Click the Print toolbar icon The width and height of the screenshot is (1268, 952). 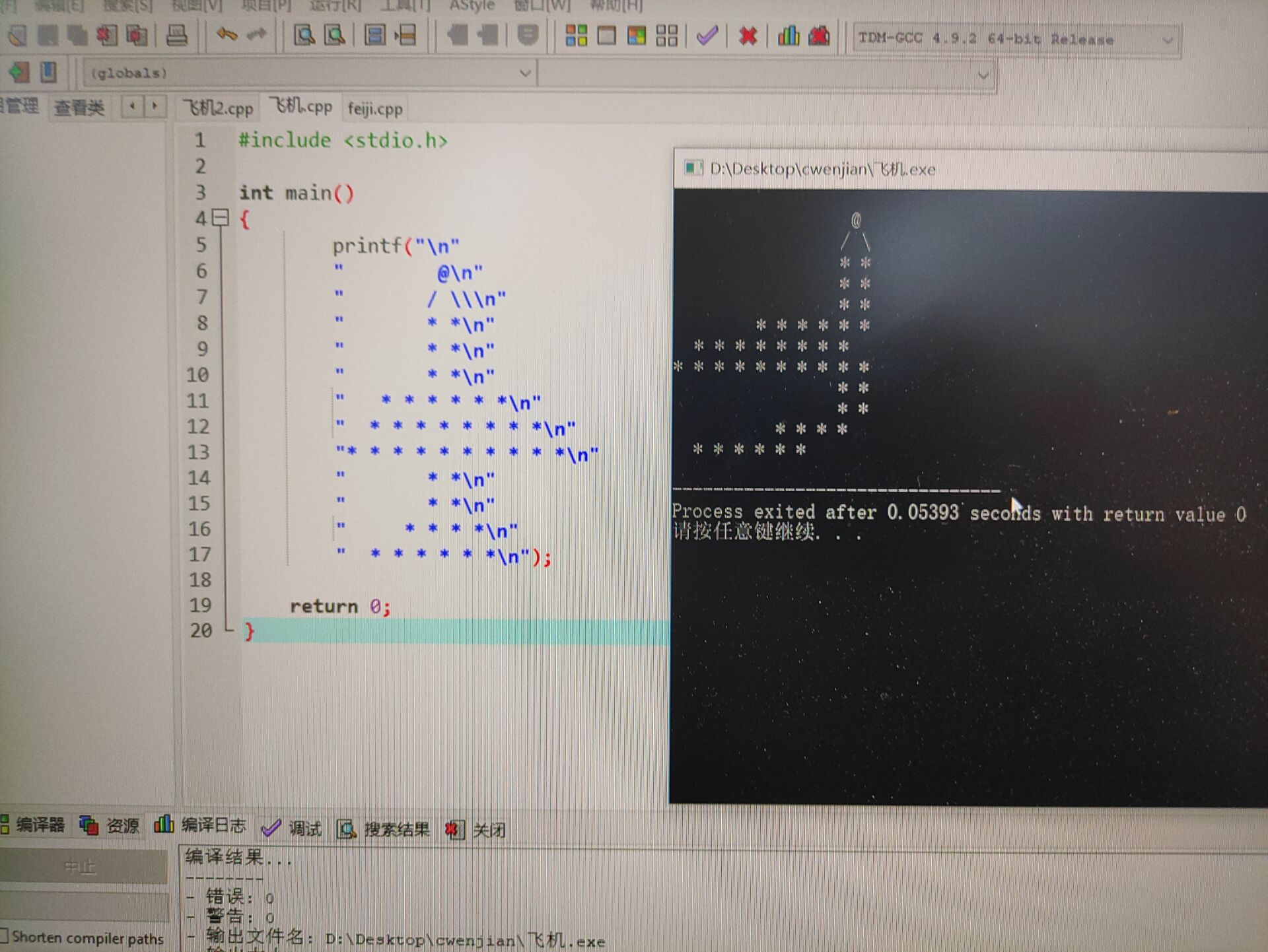(176, 35)
